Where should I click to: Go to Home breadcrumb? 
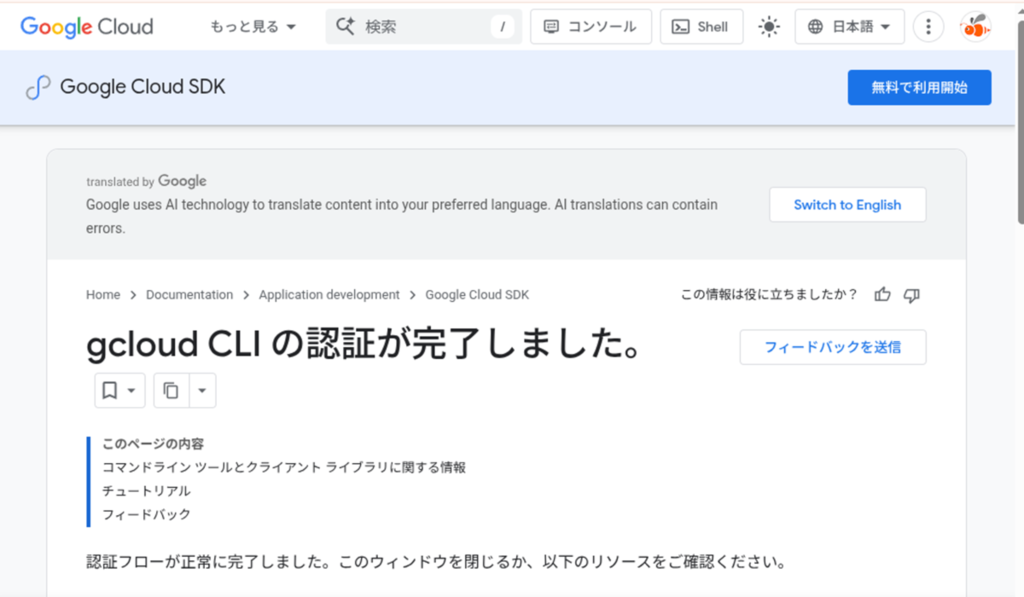coord(103,295)
